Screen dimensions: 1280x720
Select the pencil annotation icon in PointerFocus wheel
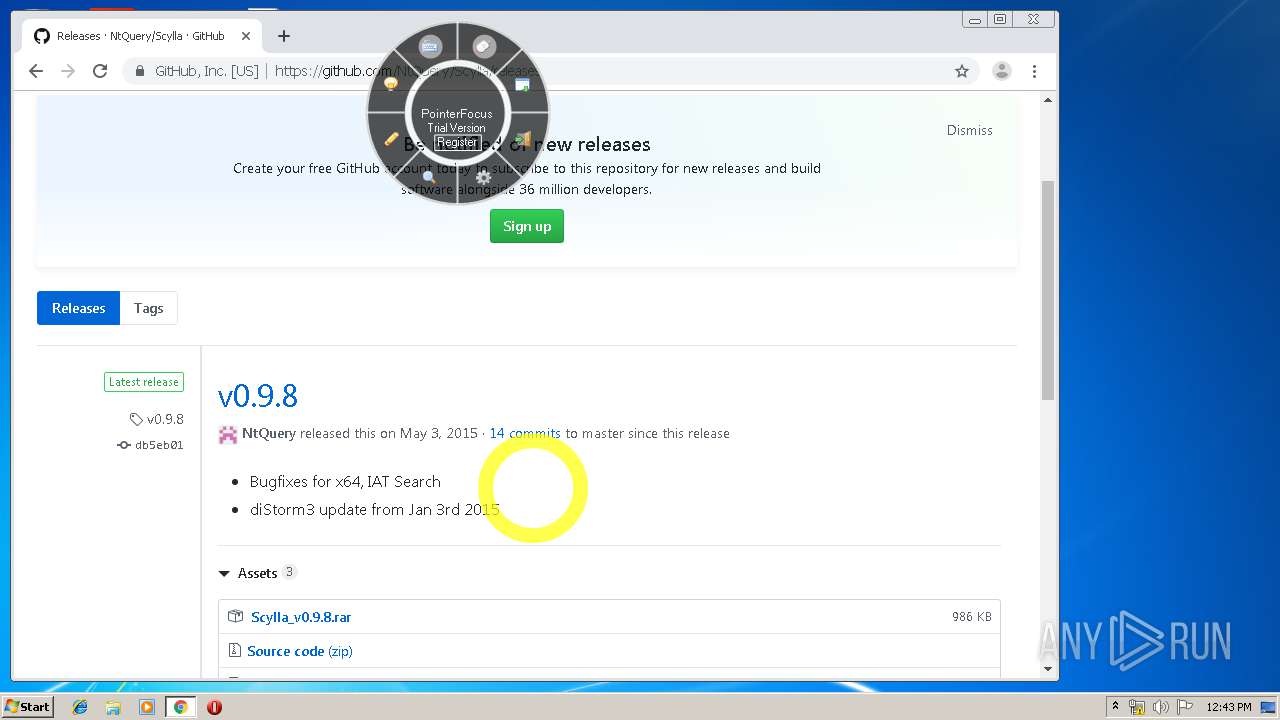[391, 139]
